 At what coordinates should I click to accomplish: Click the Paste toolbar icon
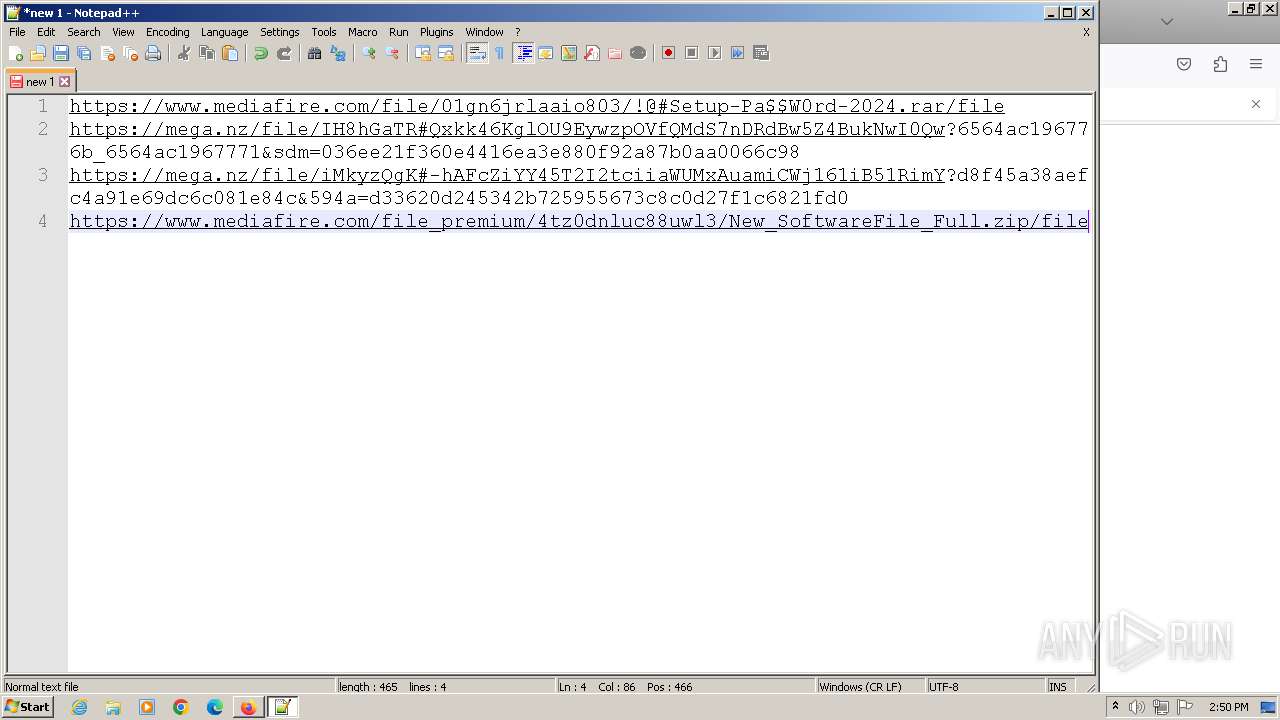(x=230, y=53)
